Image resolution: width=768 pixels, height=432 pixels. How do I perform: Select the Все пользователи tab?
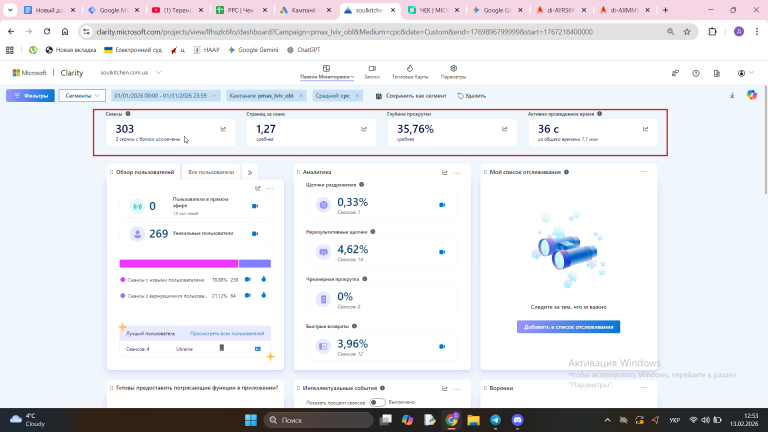(211, 172)
